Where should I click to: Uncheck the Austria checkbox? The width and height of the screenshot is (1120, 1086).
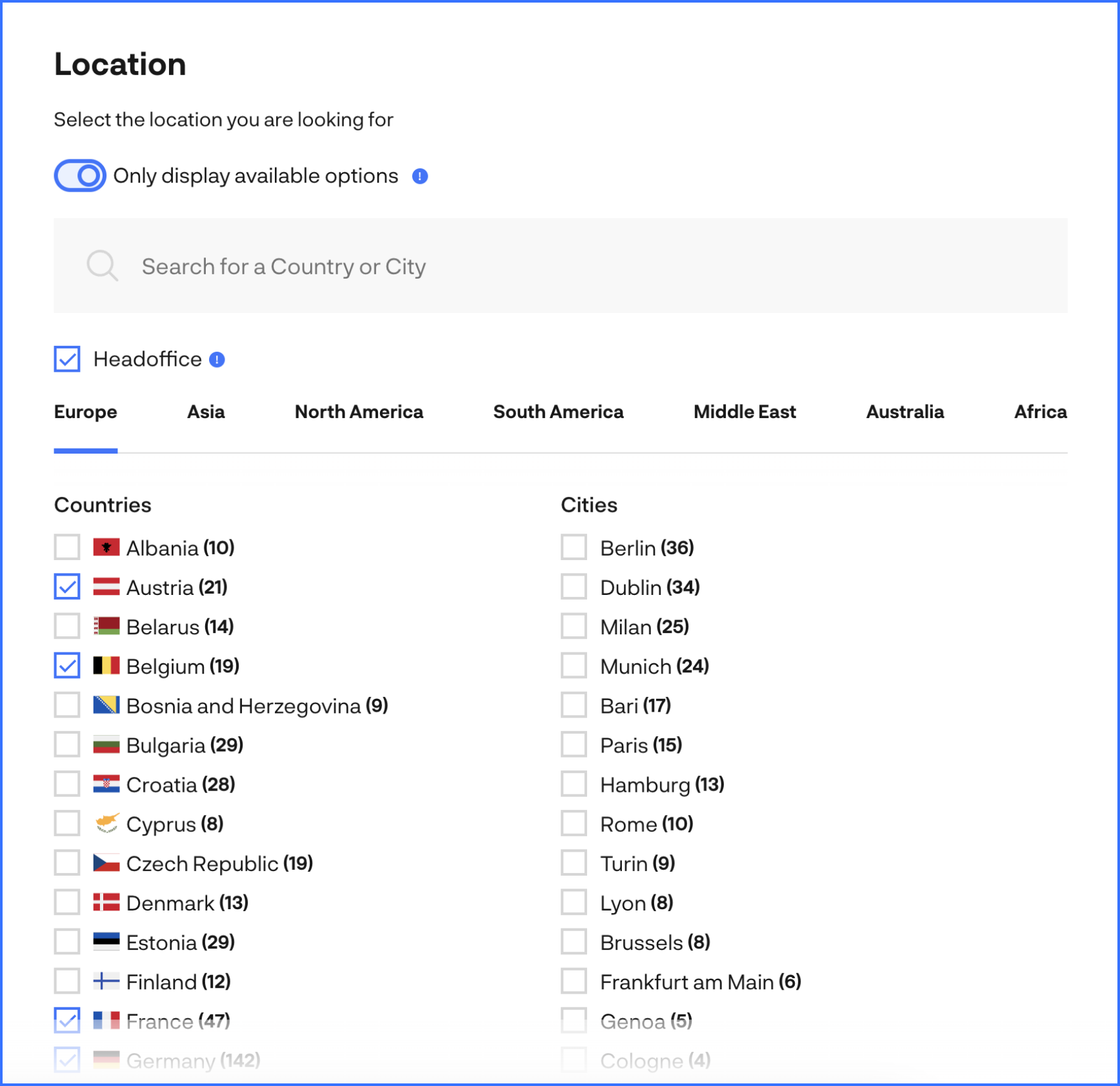(x=67, y=587)
